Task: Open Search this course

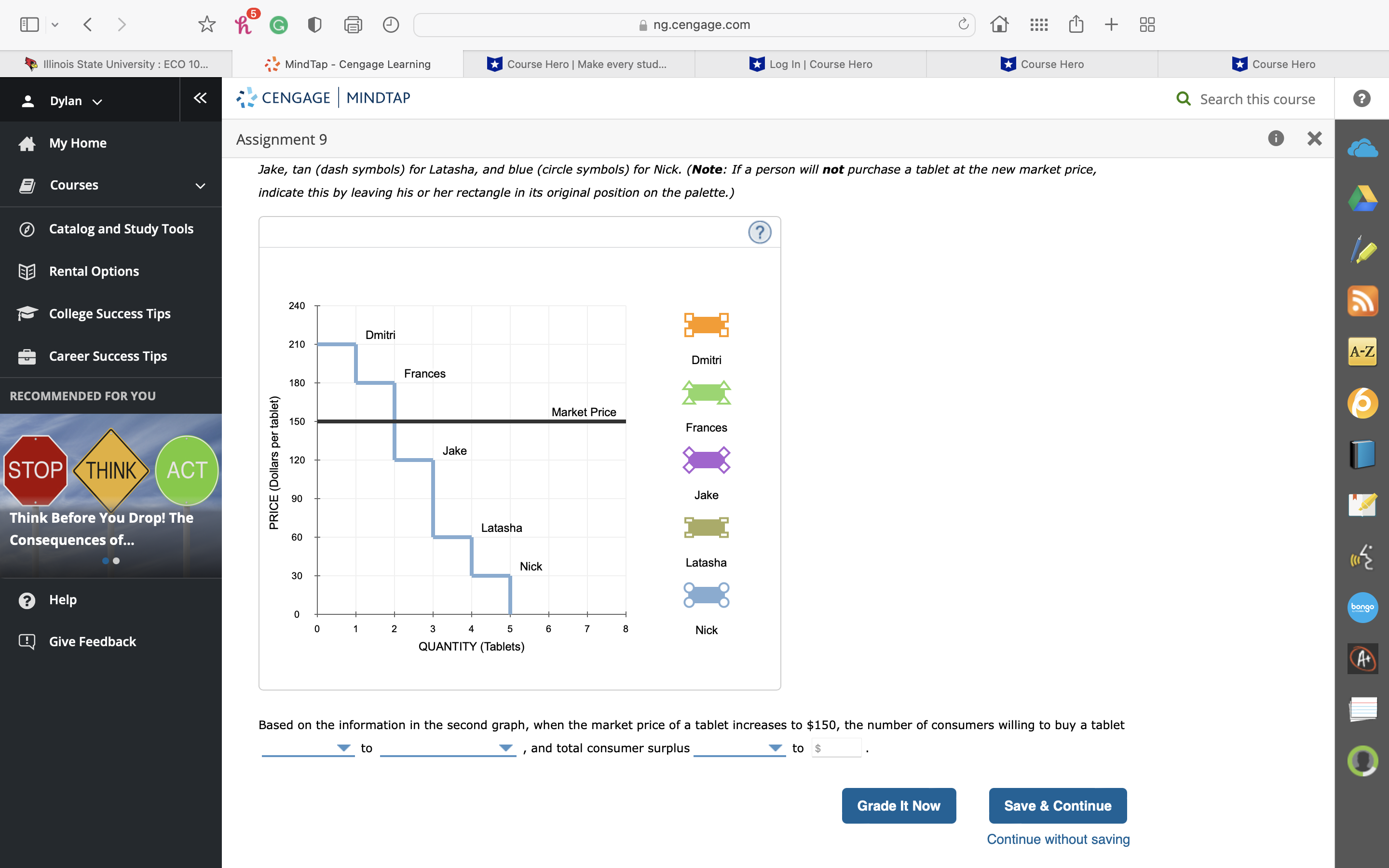Action: pyautogui.click(x=1245, y=99)
